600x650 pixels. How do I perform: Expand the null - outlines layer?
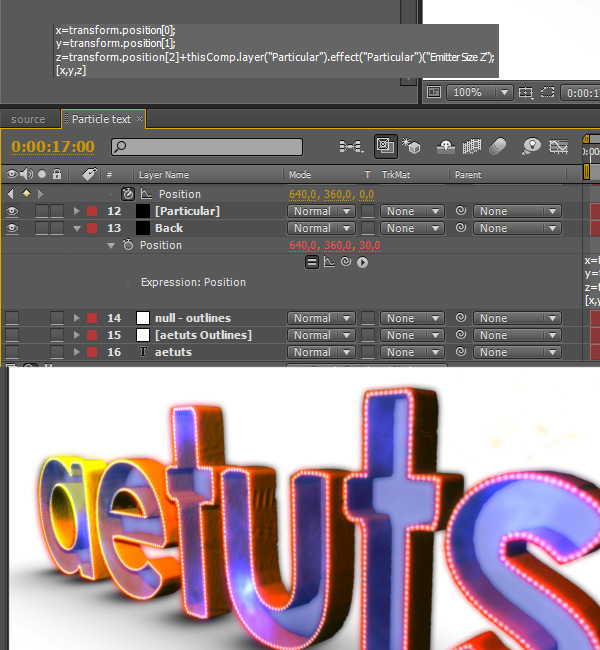(x=76, y=318)
